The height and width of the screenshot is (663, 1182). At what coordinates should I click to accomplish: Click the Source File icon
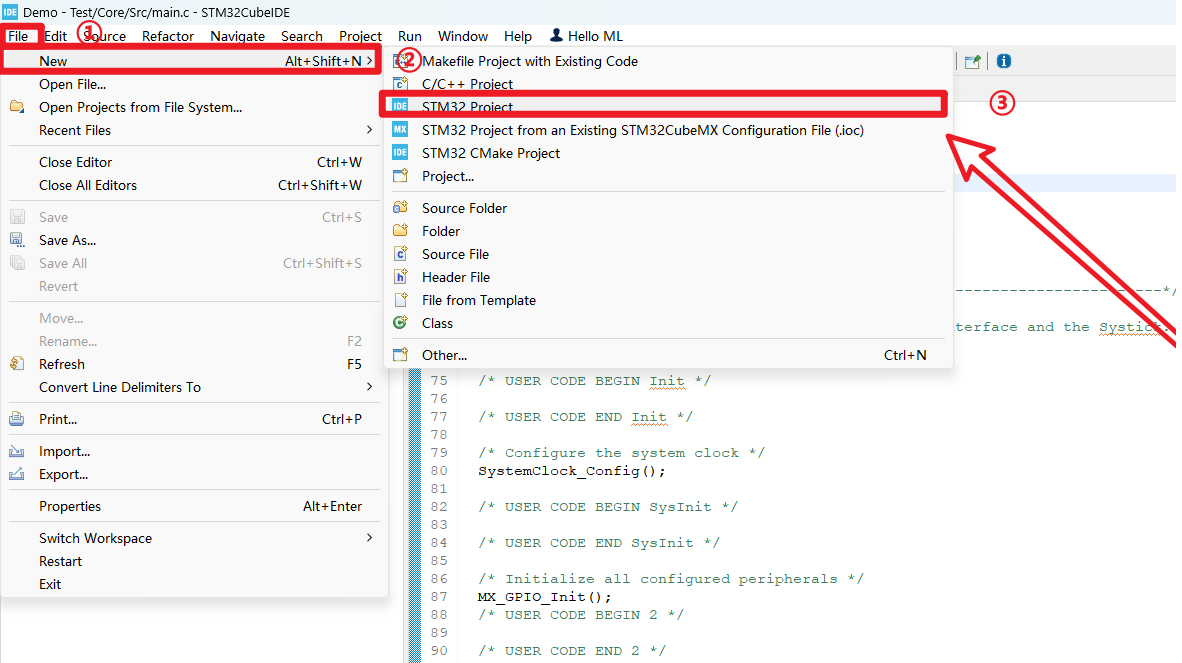pos(400,254)
